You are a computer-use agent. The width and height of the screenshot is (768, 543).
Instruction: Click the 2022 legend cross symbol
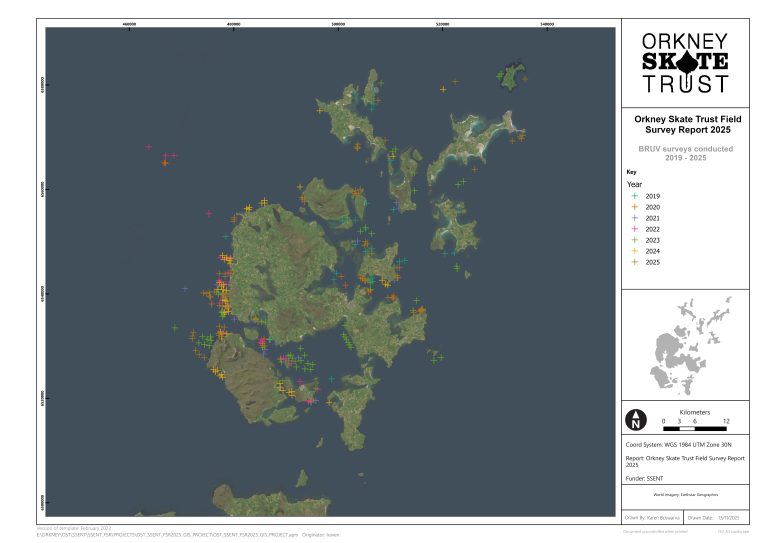[632, 229]
